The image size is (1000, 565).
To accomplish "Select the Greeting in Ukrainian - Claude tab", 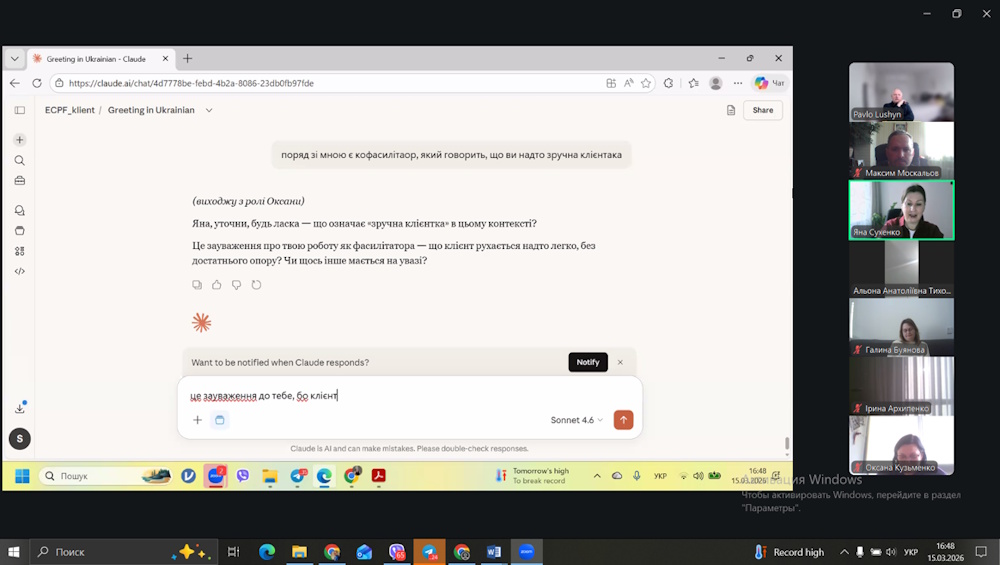I will point(97,59).
